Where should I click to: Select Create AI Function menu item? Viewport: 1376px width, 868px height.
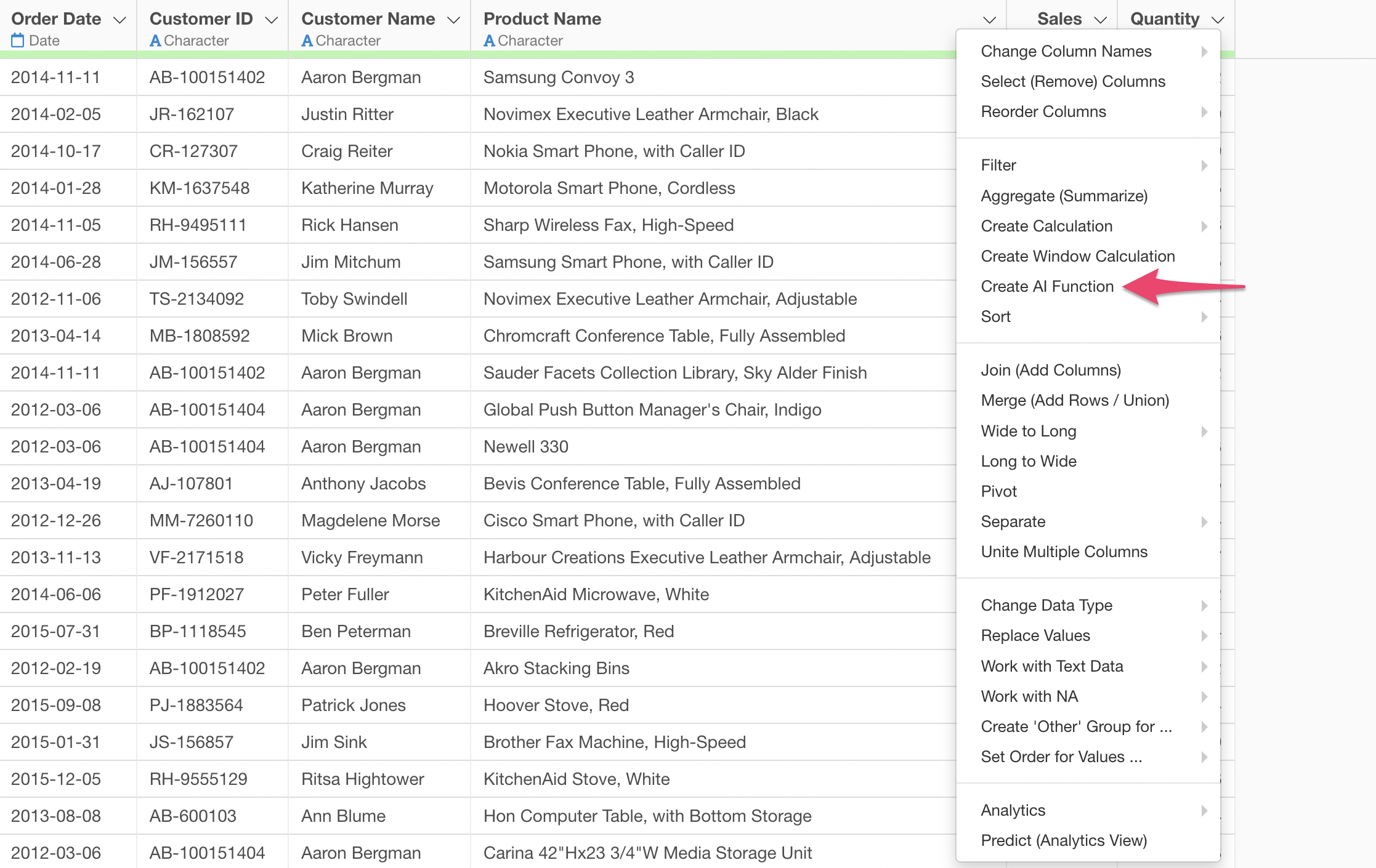tap(1047, 286)
